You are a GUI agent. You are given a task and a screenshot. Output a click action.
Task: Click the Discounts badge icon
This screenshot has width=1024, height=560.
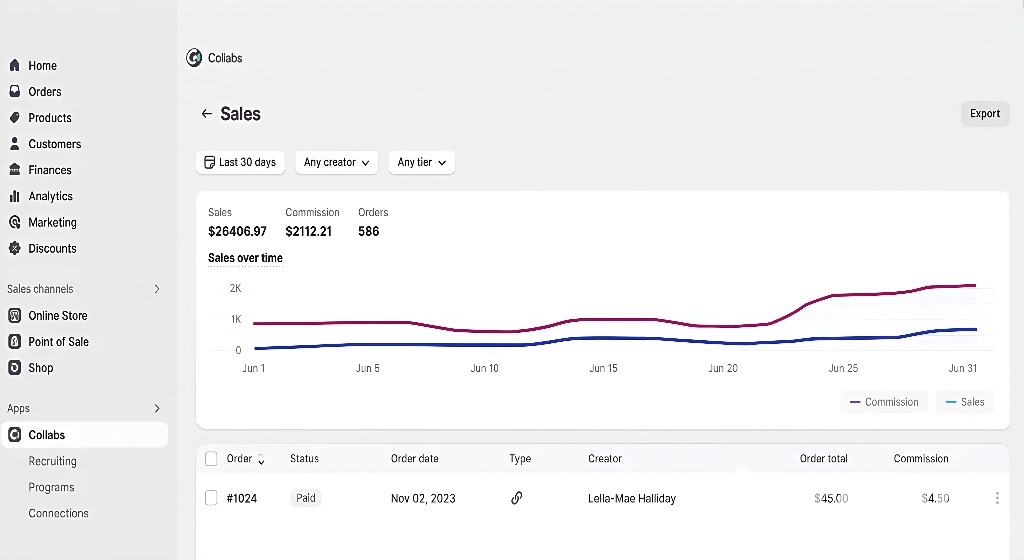[15, 249]
